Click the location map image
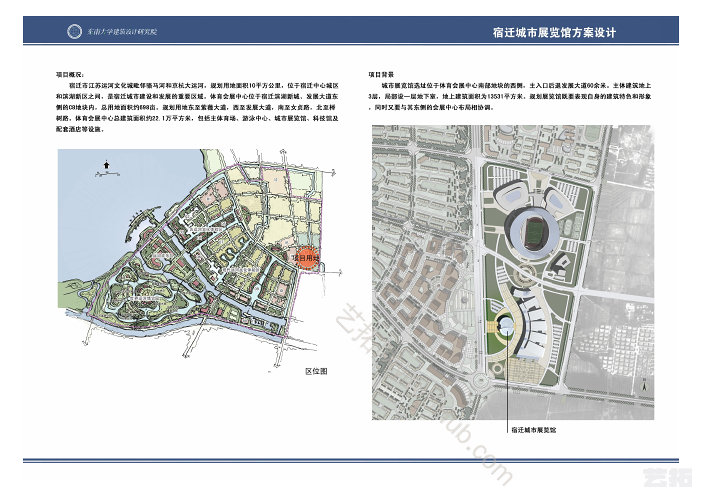 pyautogui.click(x=200, y=260)
